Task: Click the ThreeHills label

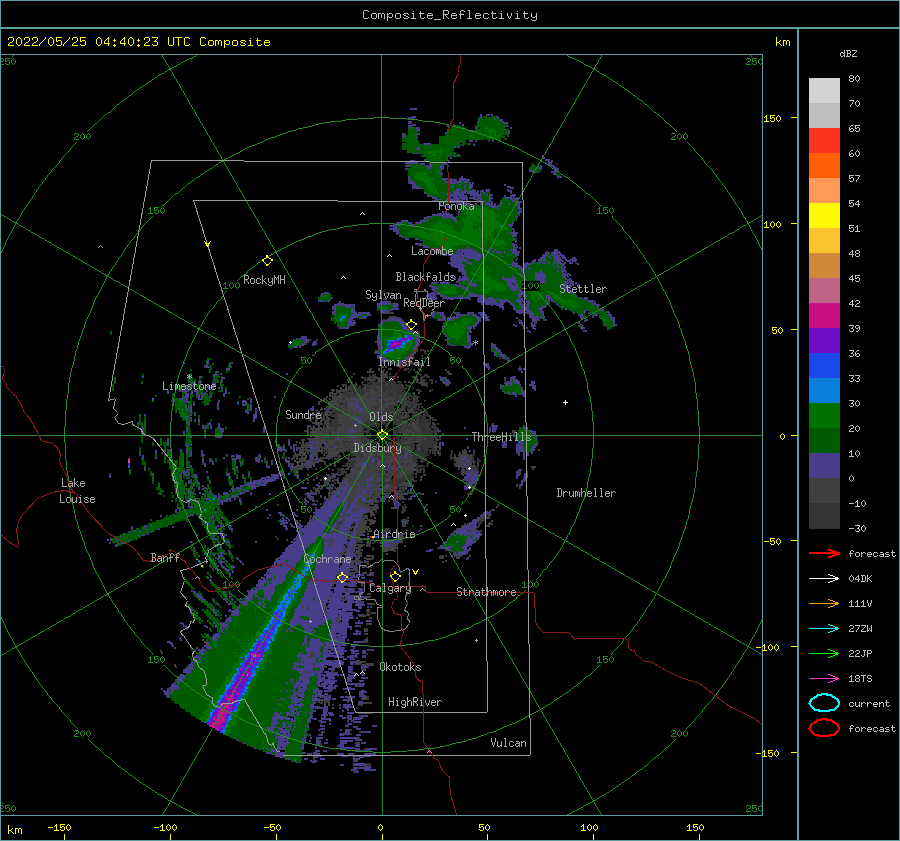Action: point(501,437)
